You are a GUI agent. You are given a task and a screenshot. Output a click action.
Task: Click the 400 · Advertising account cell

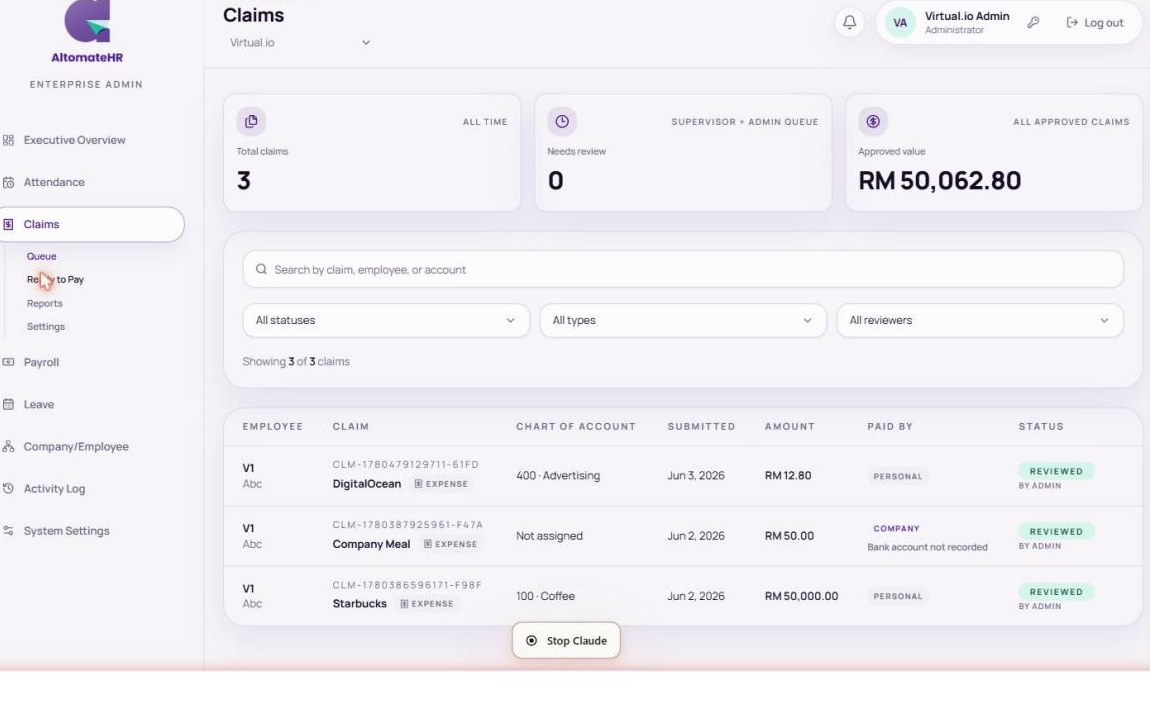coord(557,476)
